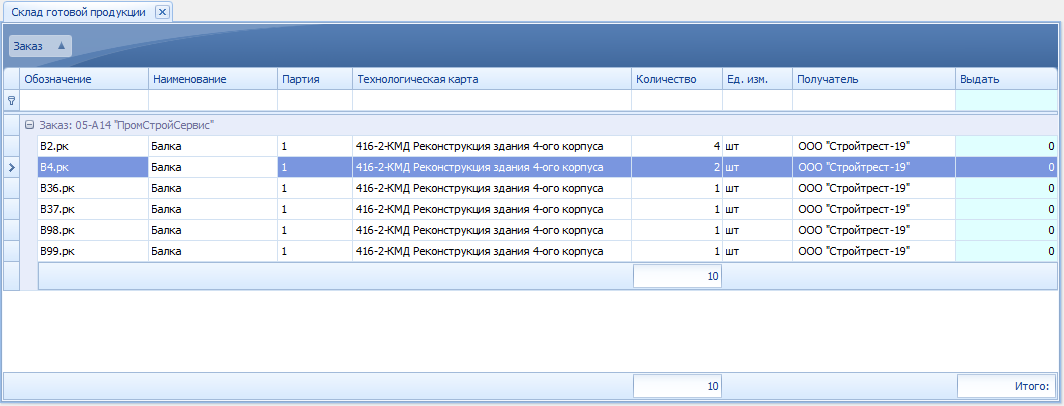Edit the Выдать value in B4.рк row
This screenshot has width=1064, height=406.
click(1006, 167)
